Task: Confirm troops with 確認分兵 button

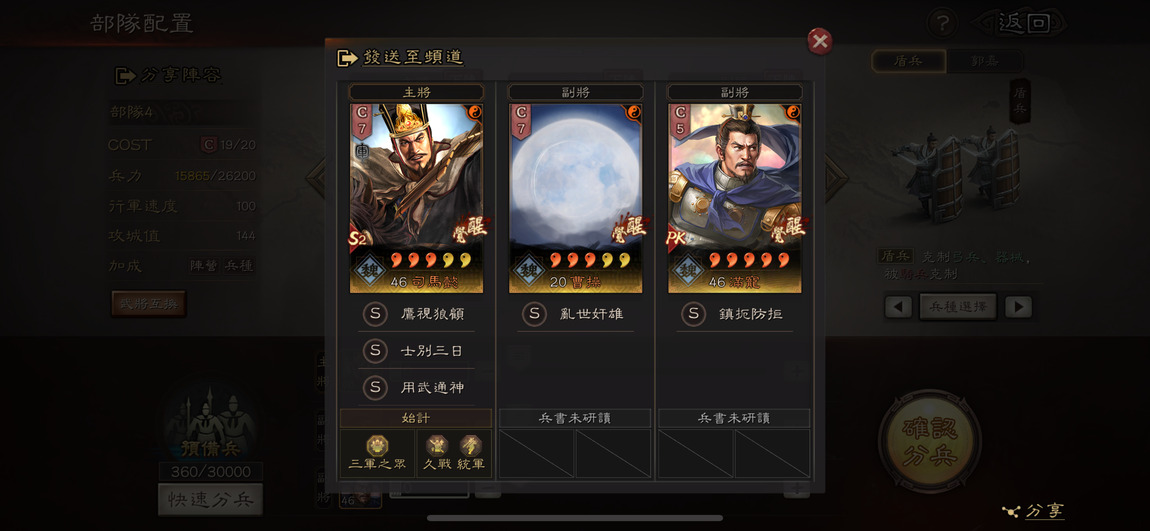Action: pyautogui.click(x=930, y=440)
